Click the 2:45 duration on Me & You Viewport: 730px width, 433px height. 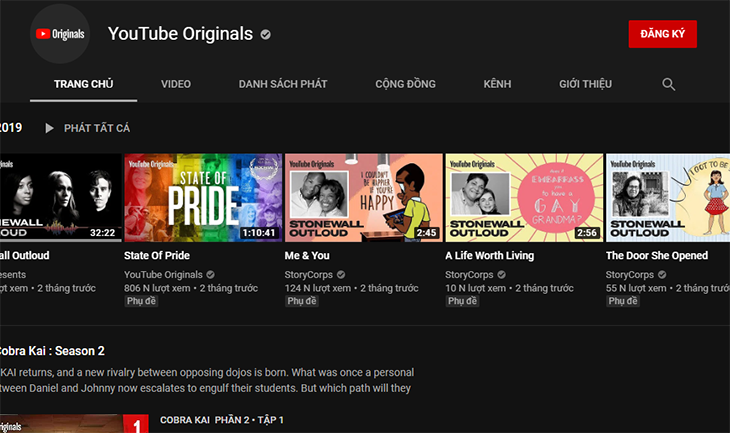(426, 233)
